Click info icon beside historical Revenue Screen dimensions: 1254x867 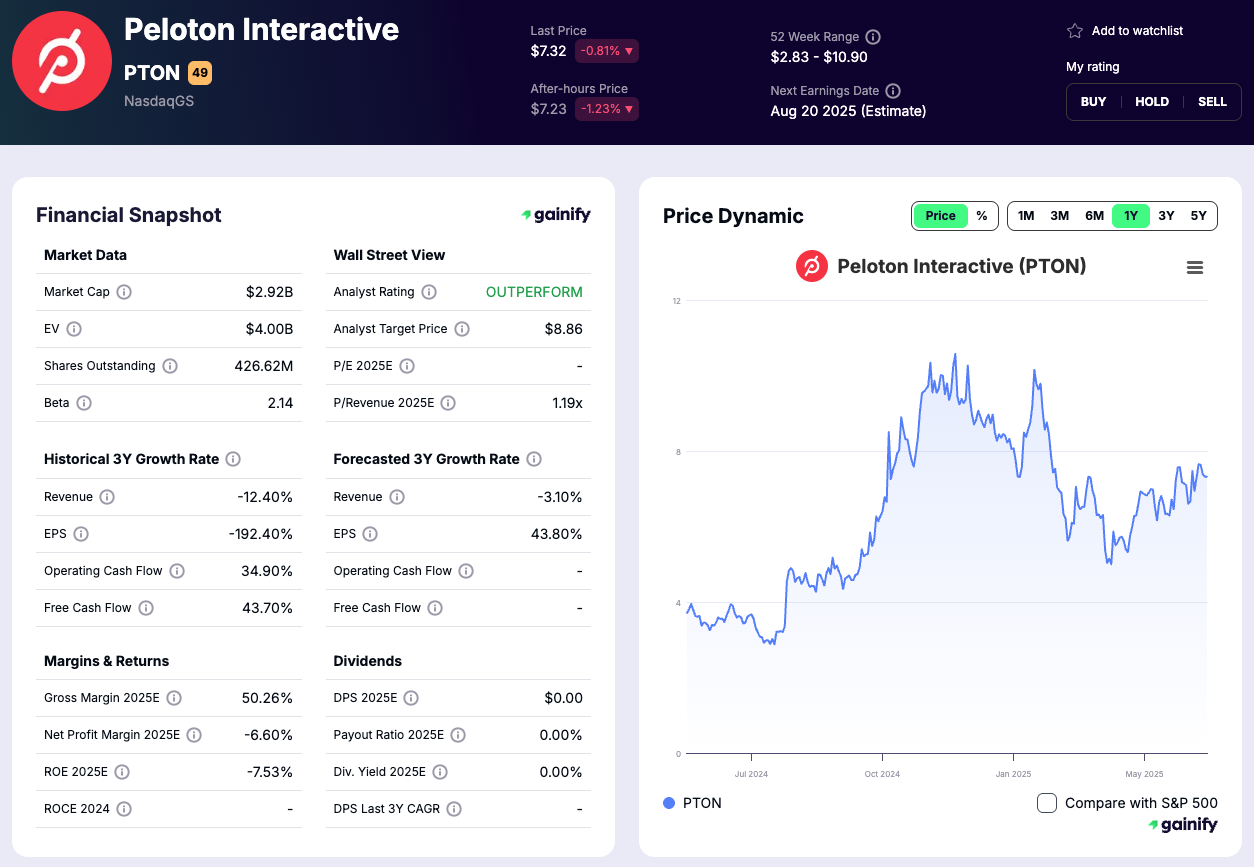(x=107, y=497)
